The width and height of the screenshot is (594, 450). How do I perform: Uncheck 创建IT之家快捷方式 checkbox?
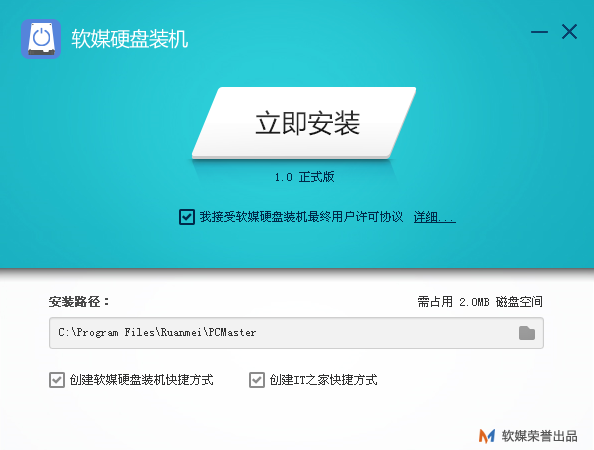tap(257, 380)
